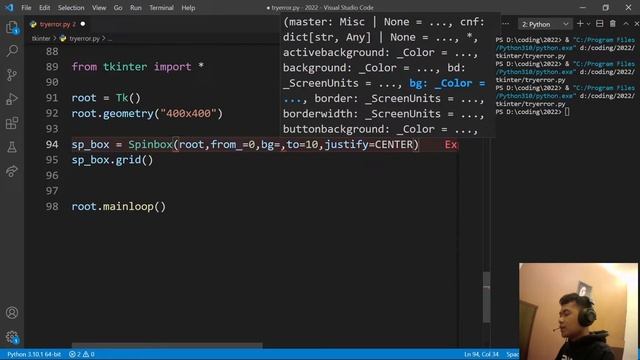The width and height of the screenshot is (640, 360).
Task: Click the word Spinbox on line 94
Action: pyautogui.click(x=151, y=144)
